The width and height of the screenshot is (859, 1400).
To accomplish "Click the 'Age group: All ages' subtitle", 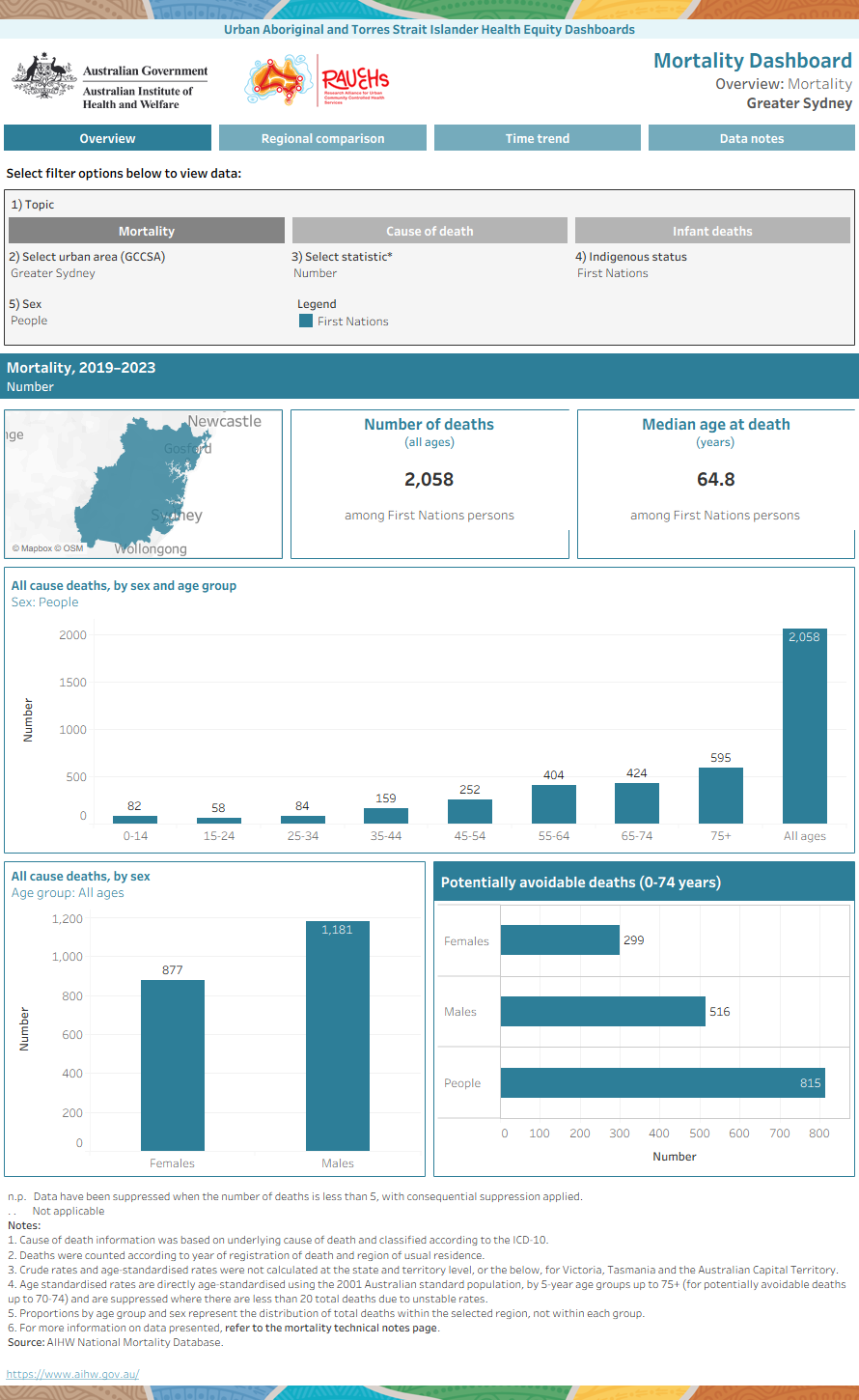I will [68, 893].
